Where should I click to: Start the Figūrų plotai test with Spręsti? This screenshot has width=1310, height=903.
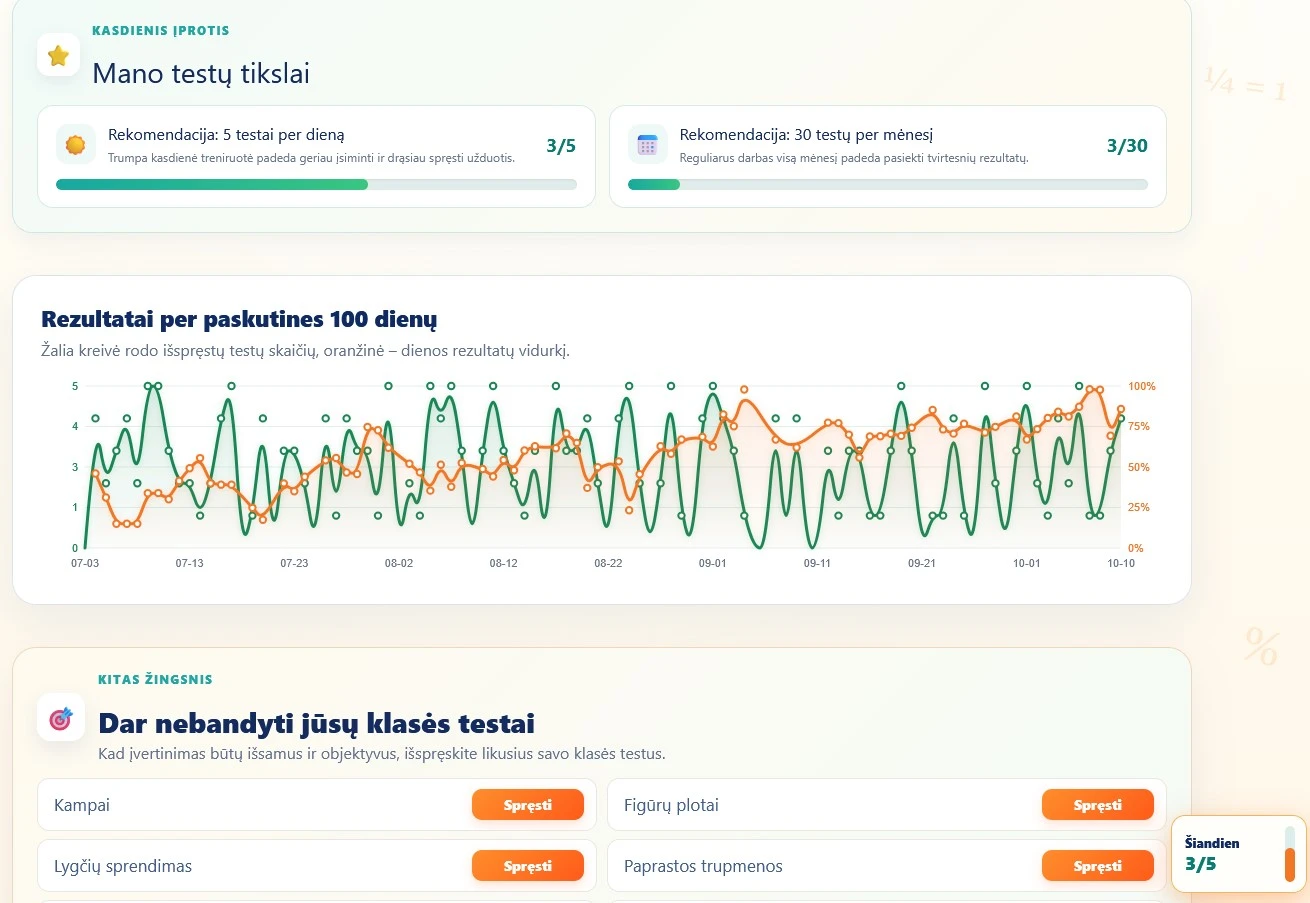[1098, 805]
